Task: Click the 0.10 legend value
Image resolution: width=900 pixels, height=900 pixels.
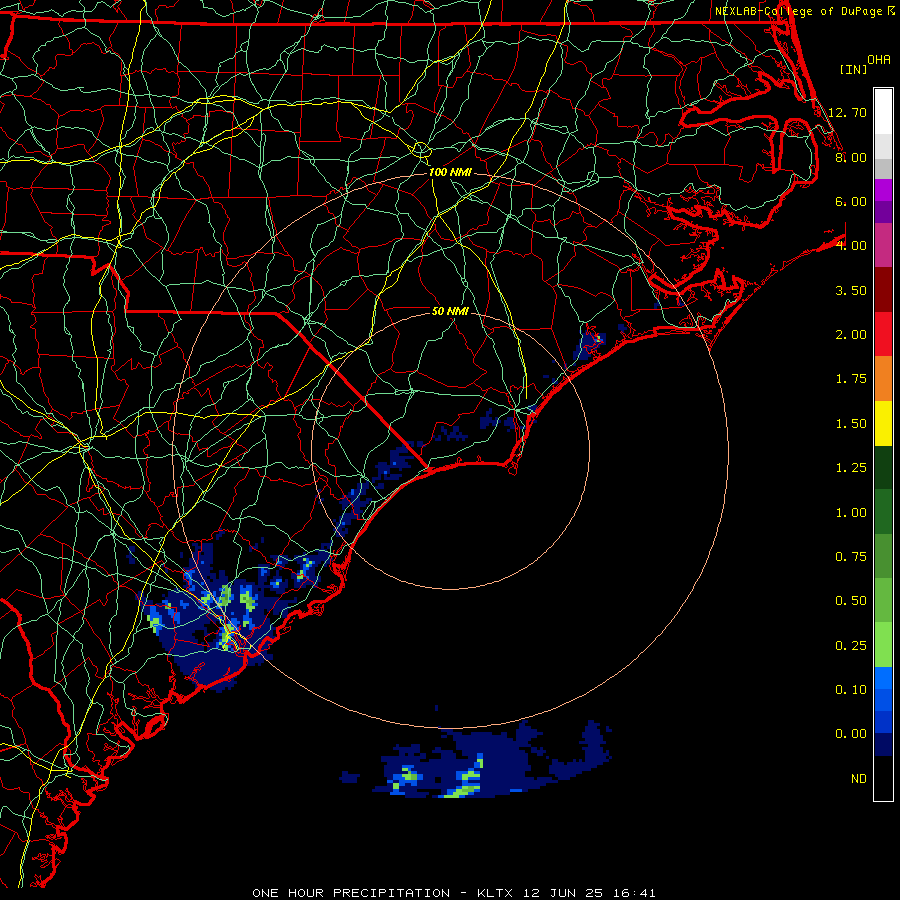Action: click(x=851, y=690)
